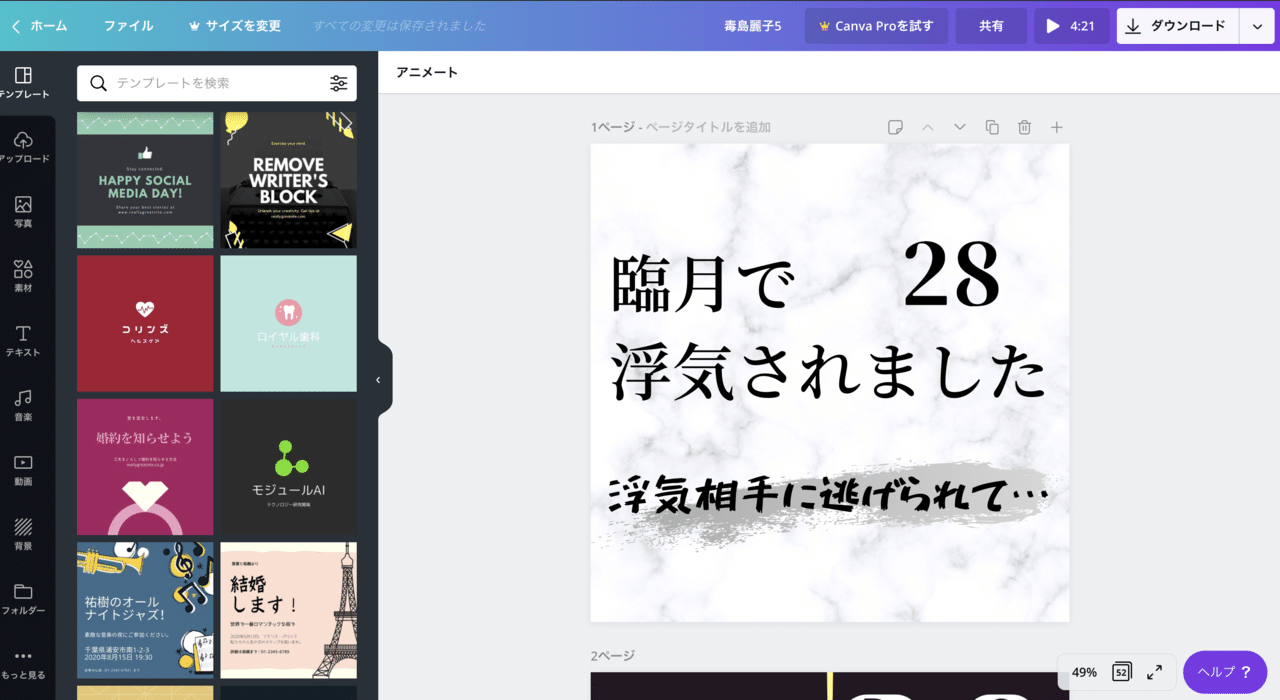Select the 祐樹のオールナイトジャズ template
The height and width of the screenshot is (700, 1280).
145,611
